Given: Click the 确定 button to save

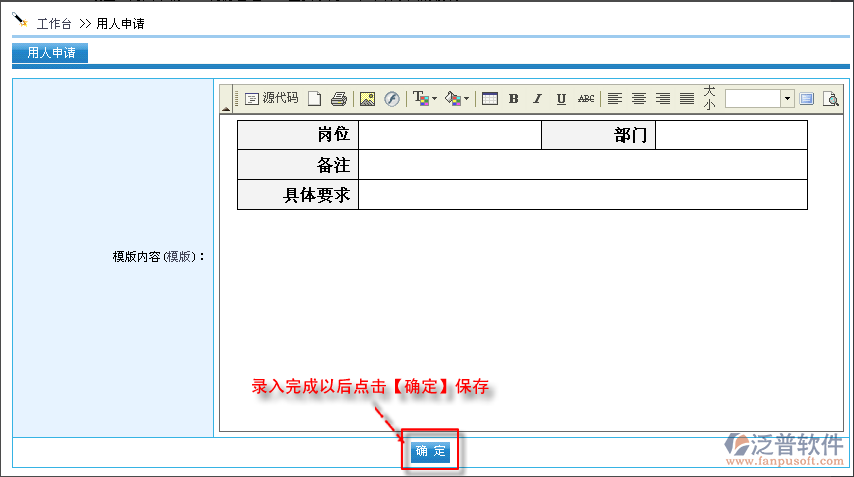Looking at the screenshot, I should [430, 451].
